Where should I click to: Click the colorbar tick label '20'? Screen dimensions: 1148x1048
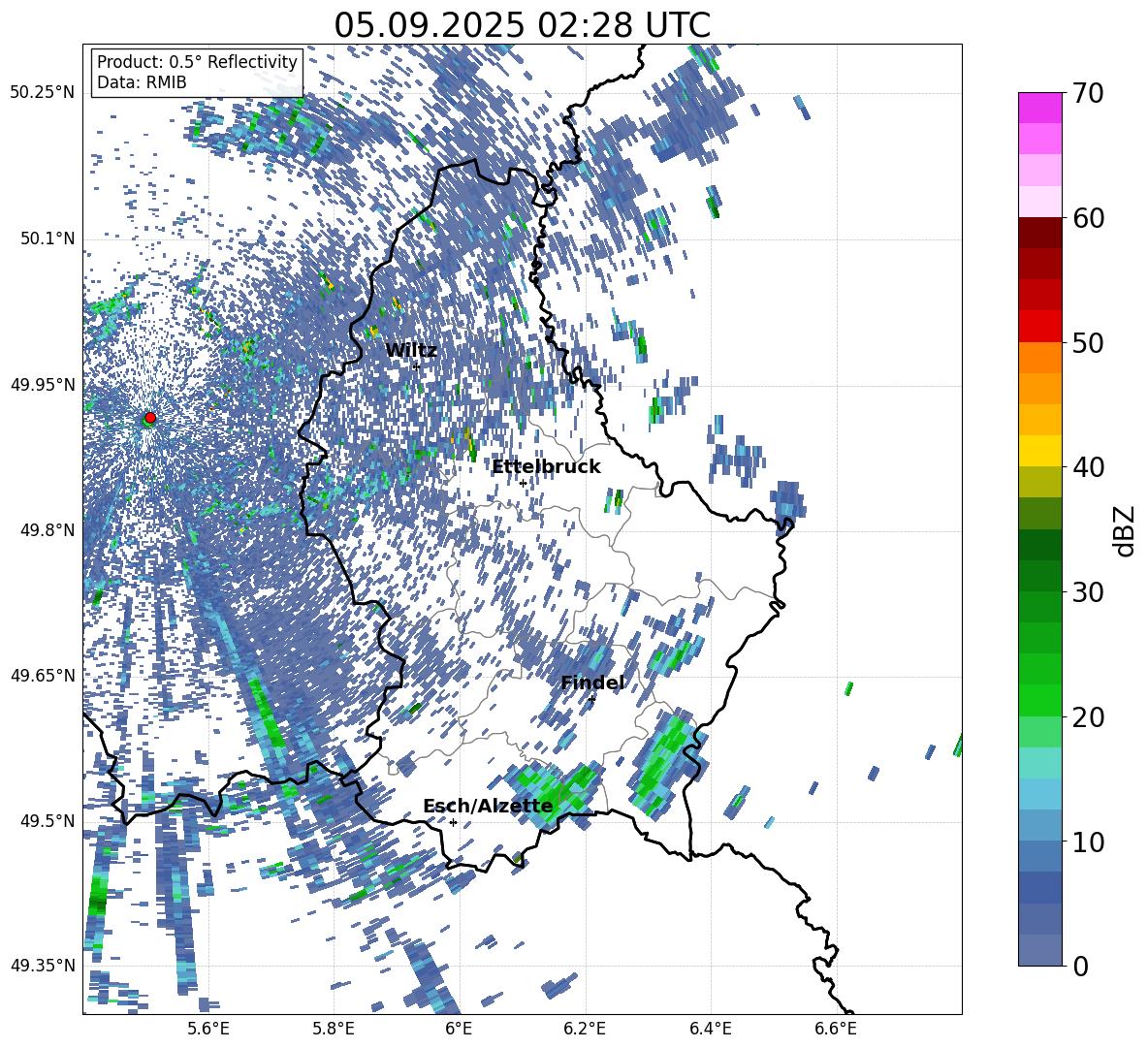(1088, 717)
